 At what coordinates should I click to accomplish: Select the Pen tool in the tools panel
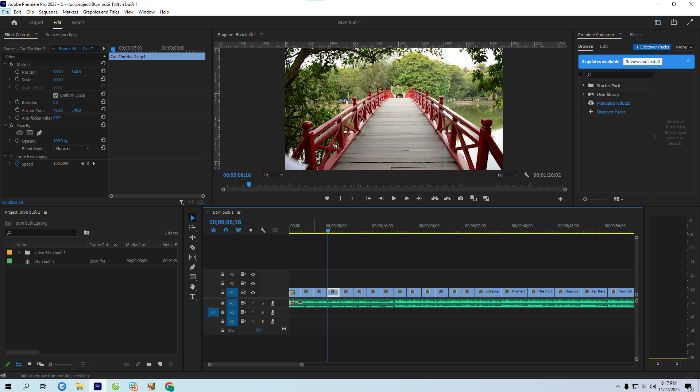[x=192, y=267]
